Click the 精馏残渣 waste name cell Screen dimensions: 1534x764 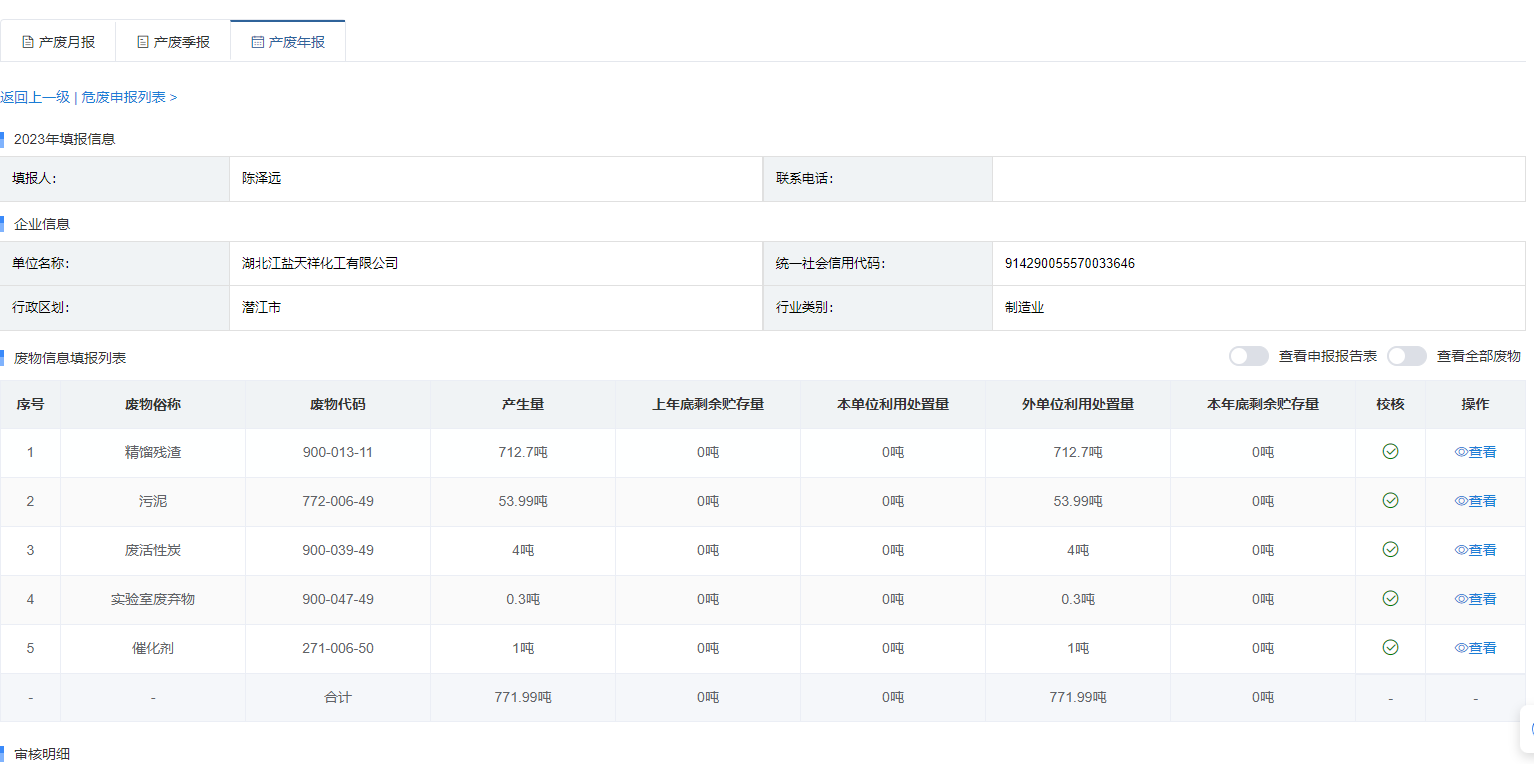(x=153, y=452)
